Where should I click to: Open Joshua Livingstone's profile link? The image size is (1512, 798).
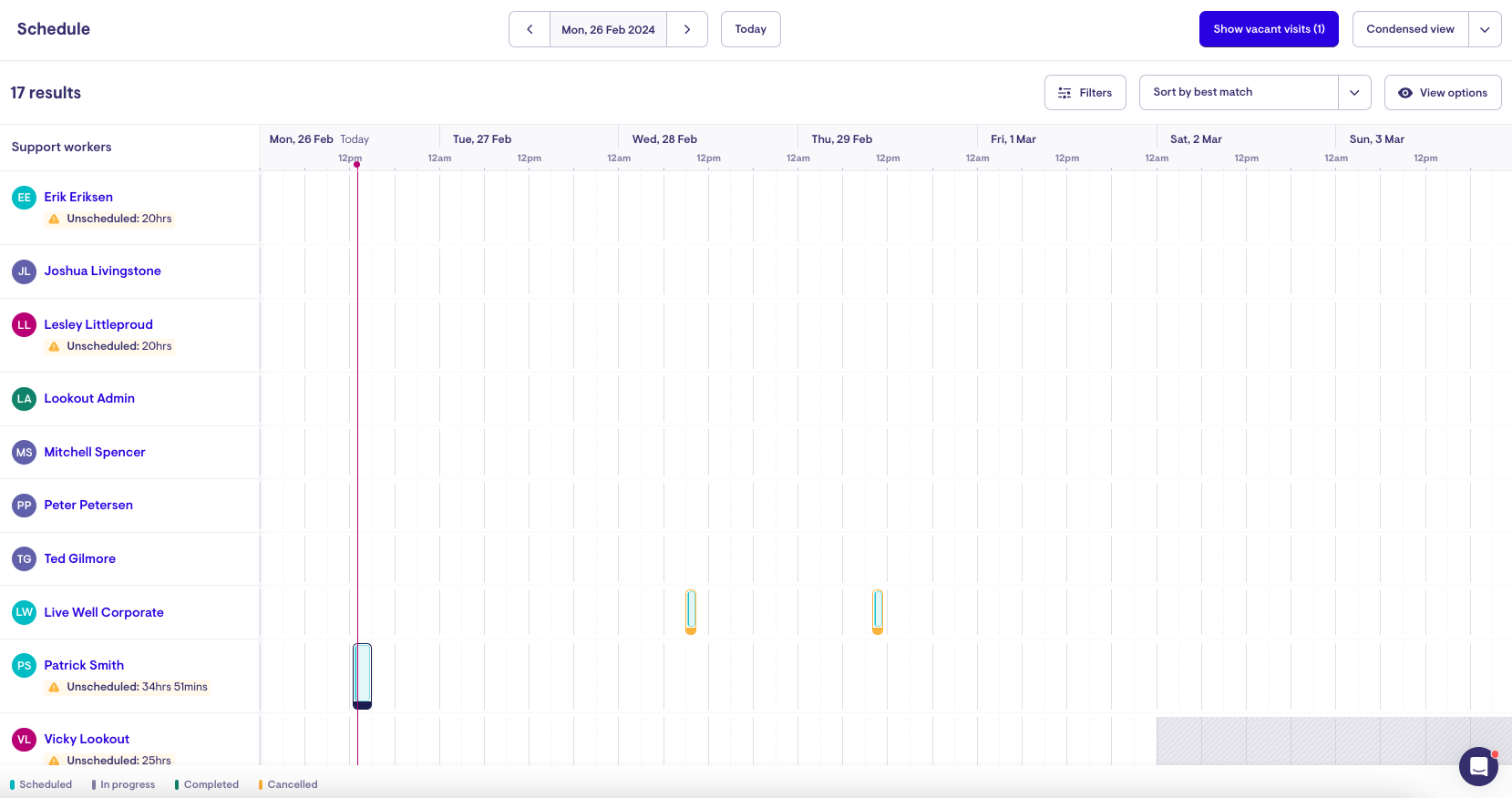[102, 271]
